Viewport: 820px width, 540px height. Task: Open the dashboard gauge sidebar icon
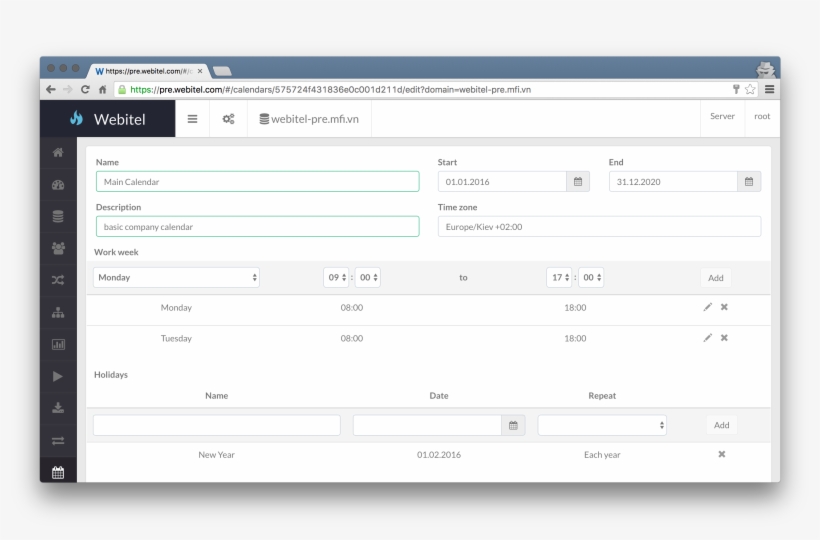58,185
